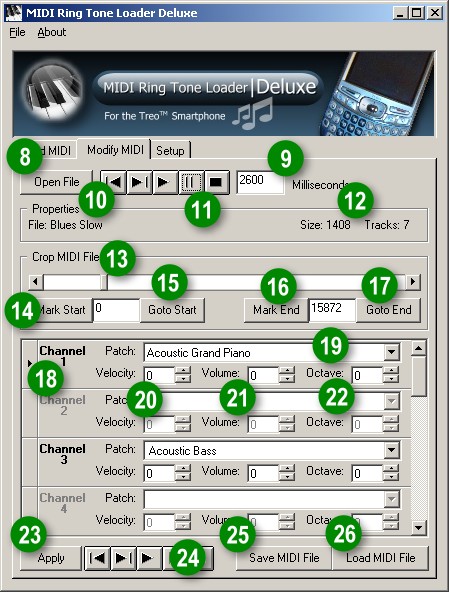The height and width of the screenshot is (592, 449).
Task: Click the Goto End button
Action: pyautogui.click(x=389, y=310)
